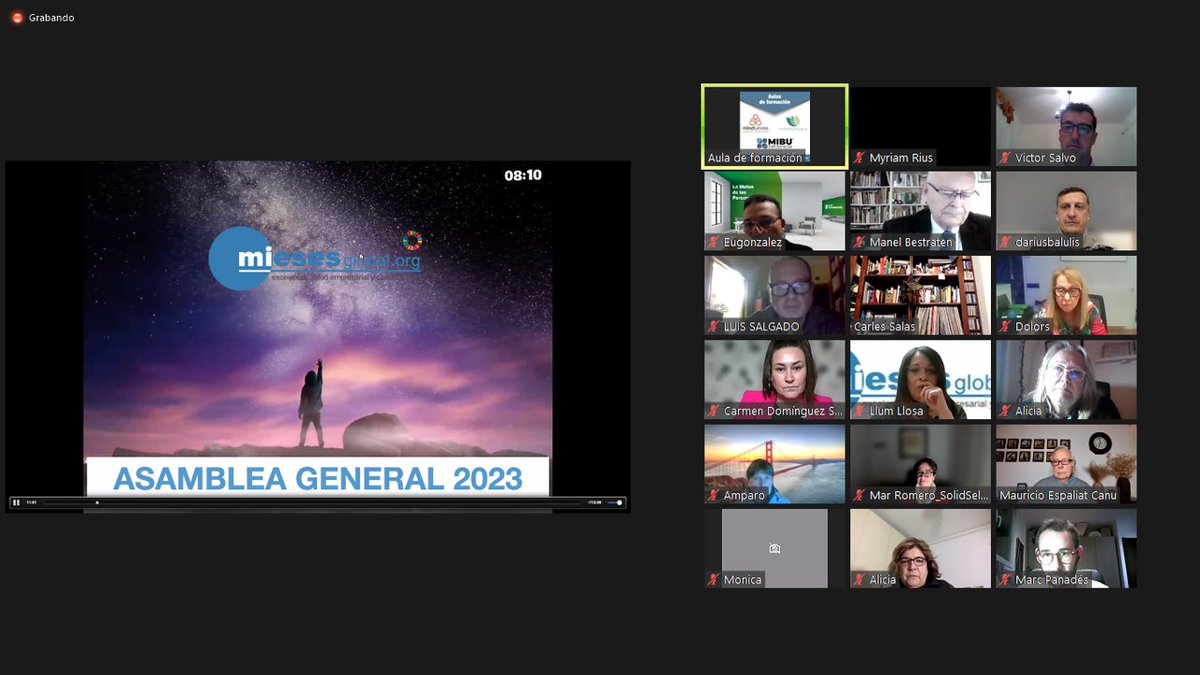Click Carmen Domínguez's muted microphone icon

[713, 411]
